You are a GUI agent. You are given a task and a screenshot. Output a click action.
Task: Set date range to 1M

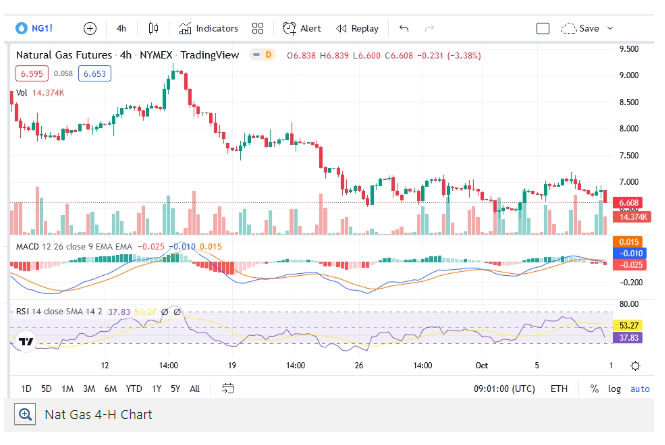point(67,389)
